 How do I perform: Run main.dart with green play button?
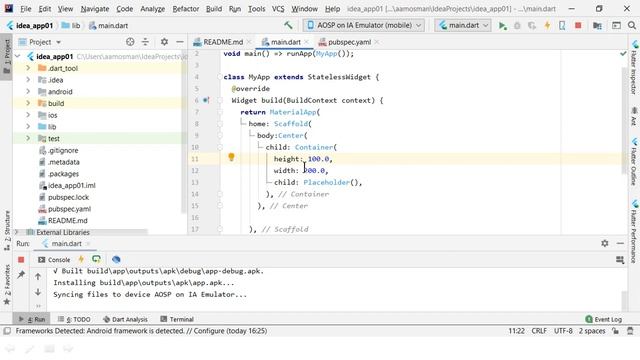[502, 26]
